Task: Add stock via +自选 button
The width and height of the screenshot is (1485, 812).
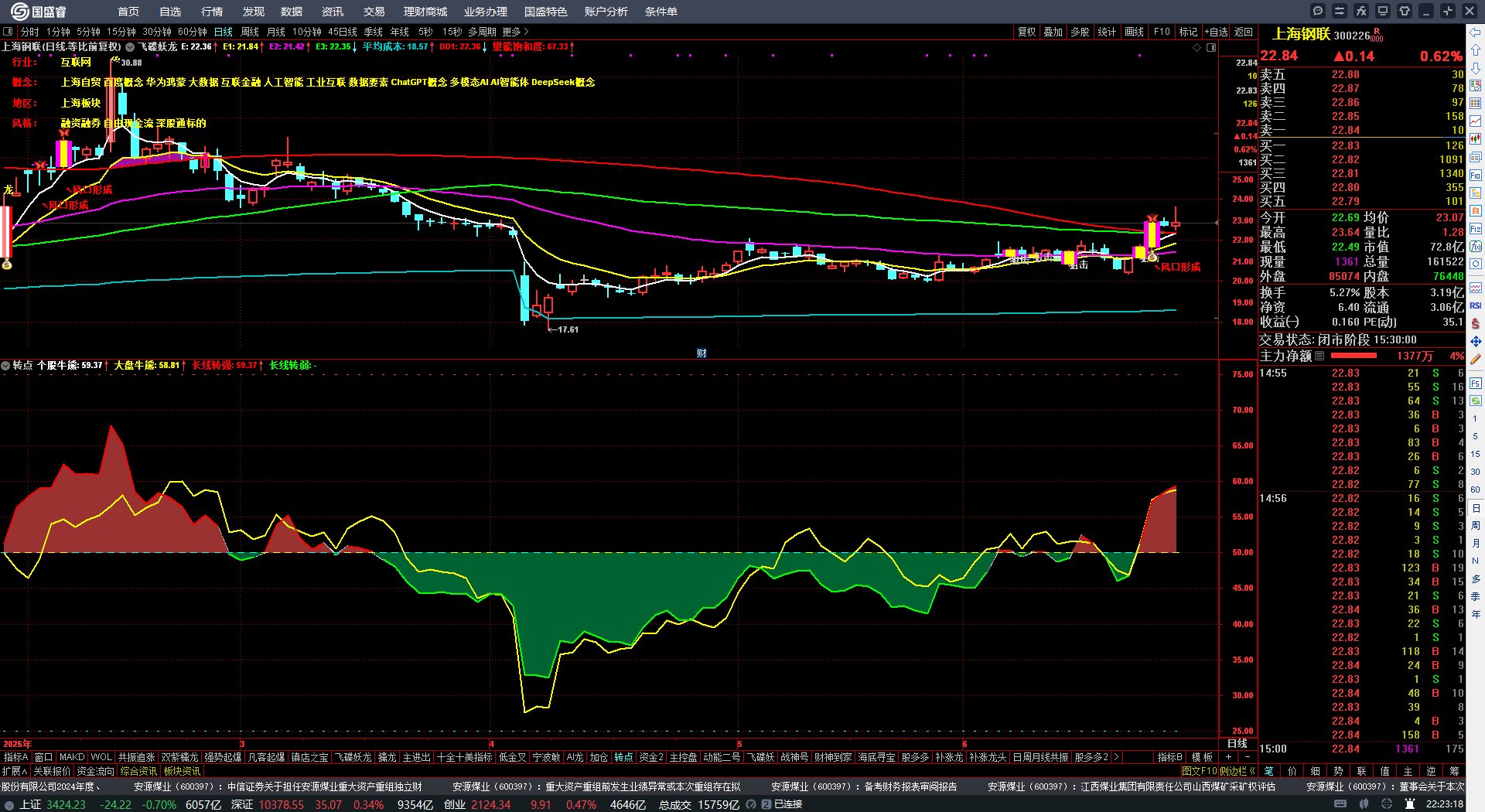Action: coord(1217,32)
